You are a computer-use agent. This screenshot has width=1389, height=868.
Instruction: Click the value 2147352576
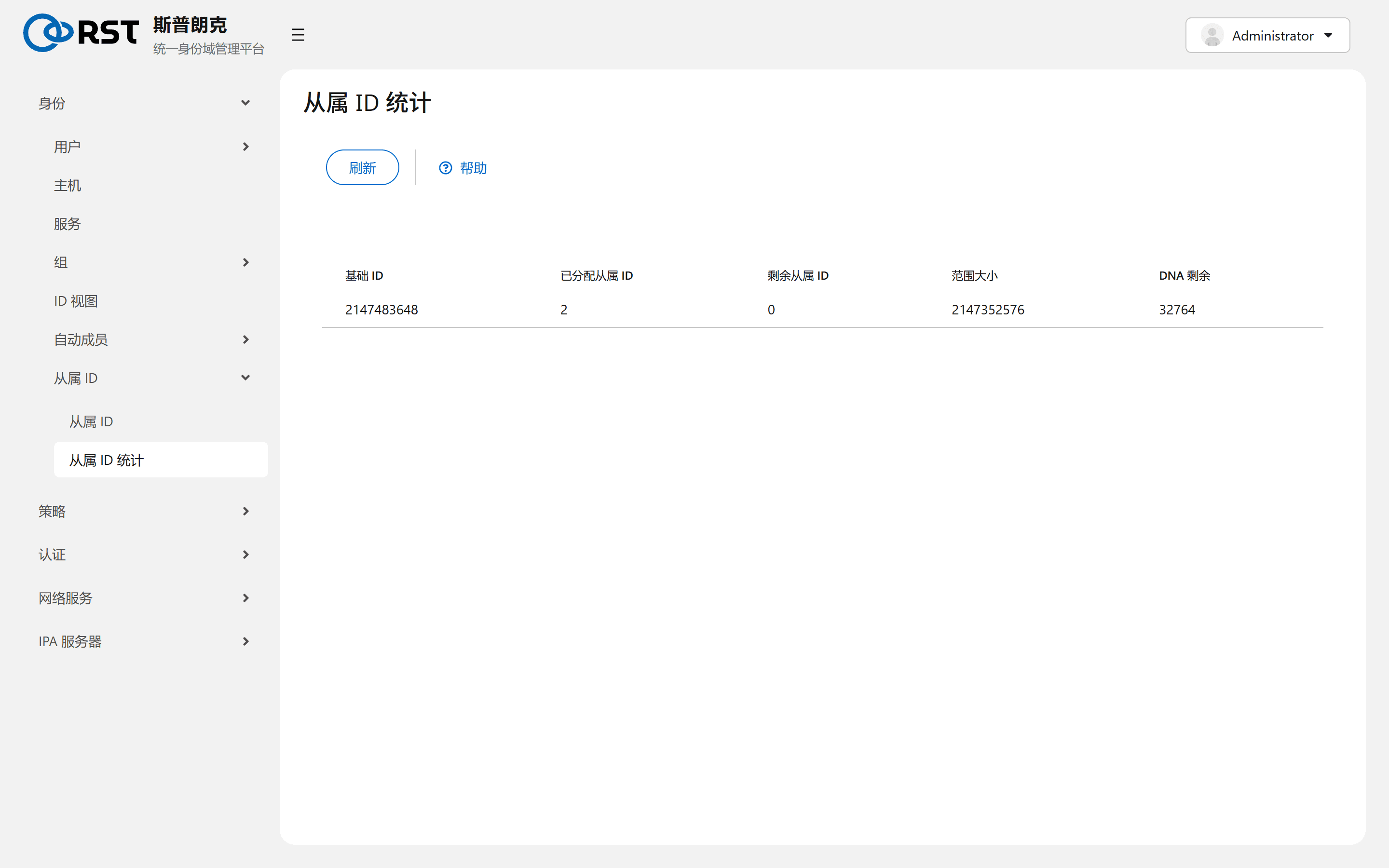coord(988,310)
